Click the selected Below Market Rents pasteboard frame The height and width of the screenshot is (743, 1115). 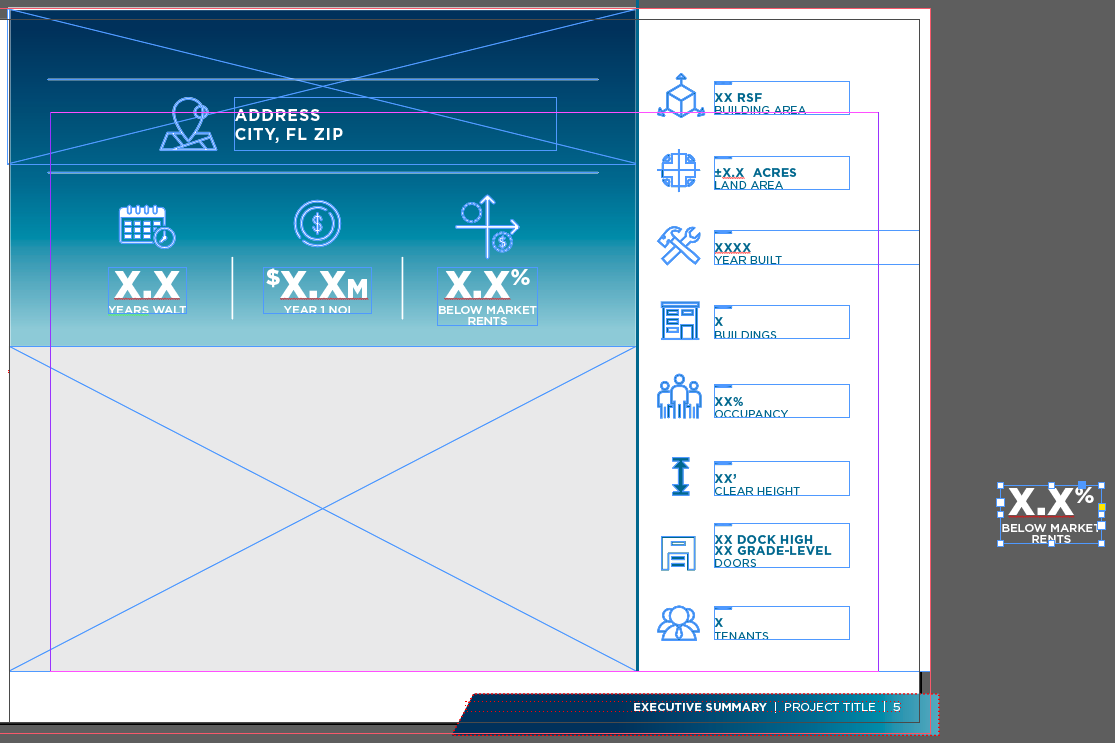(x=1051, y=515)
